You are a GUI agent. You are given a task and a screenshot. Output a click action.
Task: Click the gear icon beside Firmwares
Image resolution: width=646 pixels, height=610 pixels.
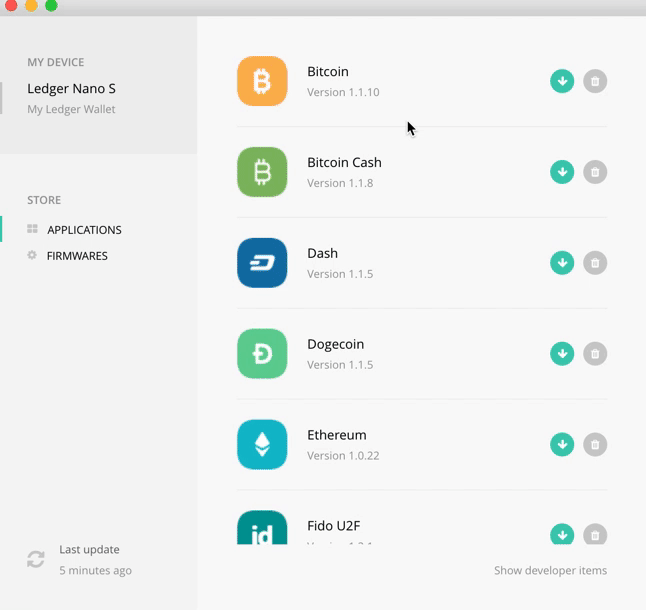32,255
